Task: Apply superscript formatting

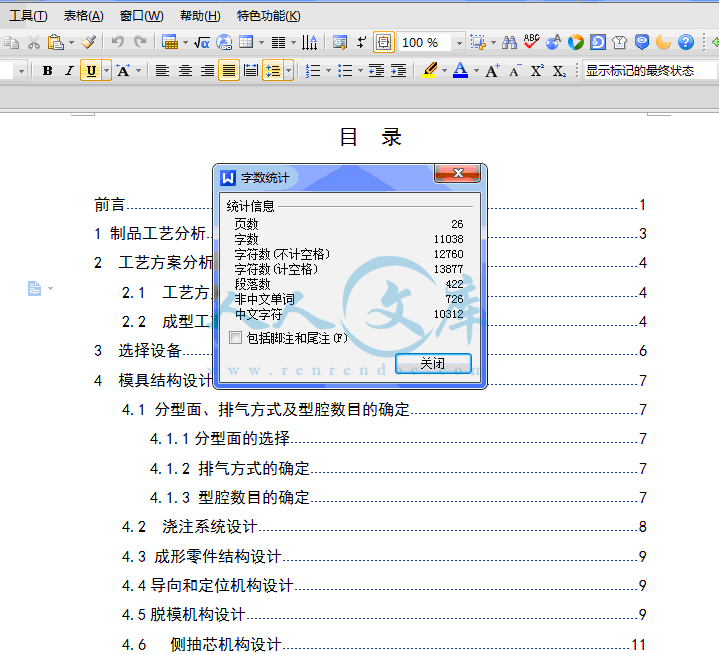Action: (x=537, y=71)
